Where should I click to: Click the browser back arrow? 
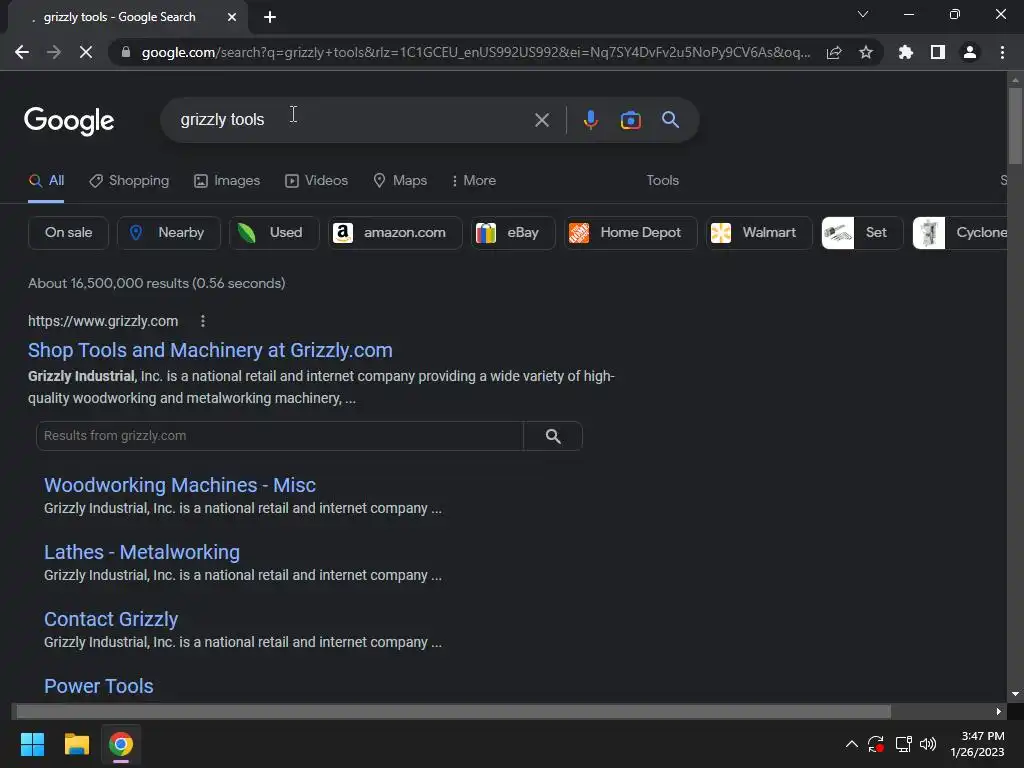click(x=22, y=52)
